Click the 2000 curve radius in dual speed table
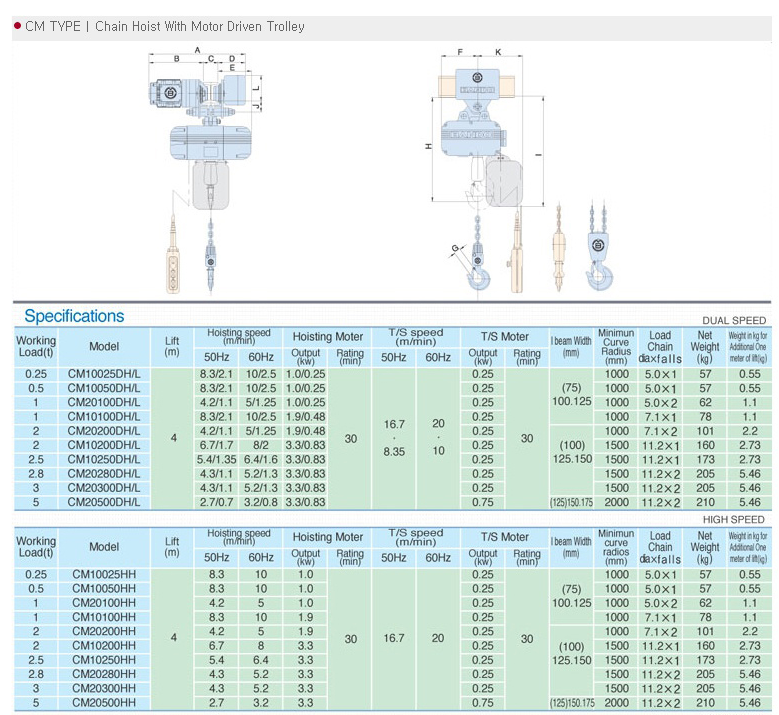 tap(617, 502)
